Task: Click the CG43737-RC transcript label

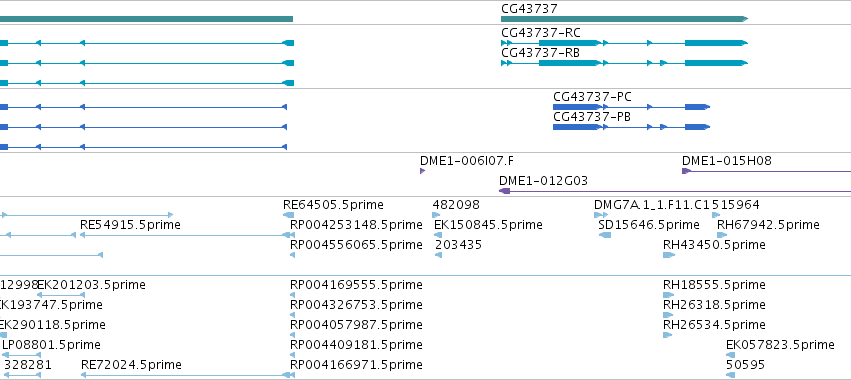Action: click(x=541, y=33)
